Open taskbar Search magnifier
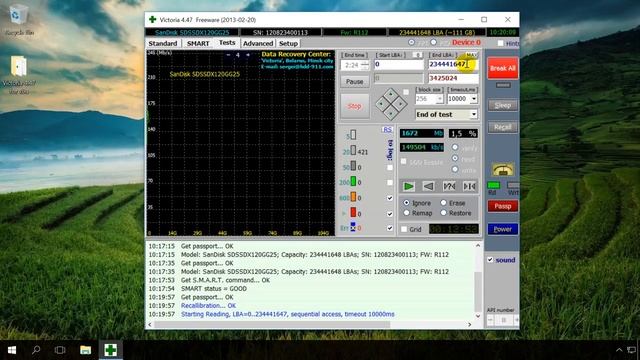The width and height of the screenshot is (640, 360). [36, 350]
